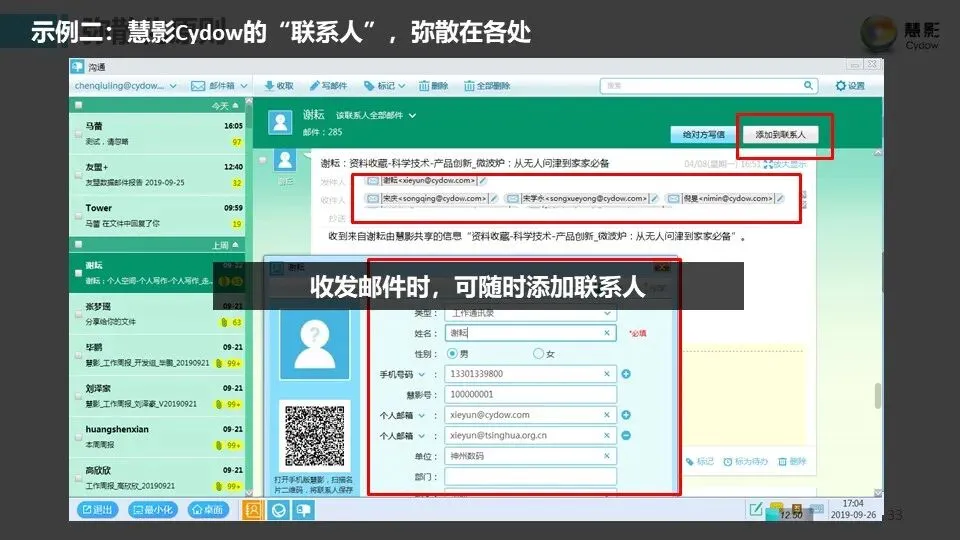Click 标为待办 clock icon under the message
The image size is (960, 540).
728,462
